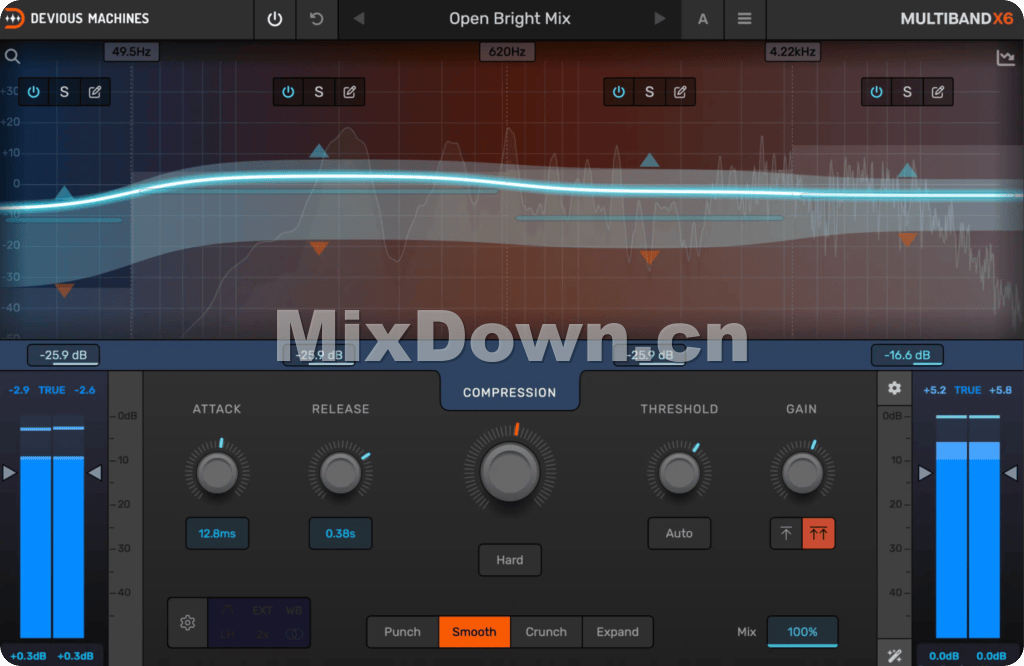Solo the first band
Screen dimensions: 1024x666
(64, 92)
